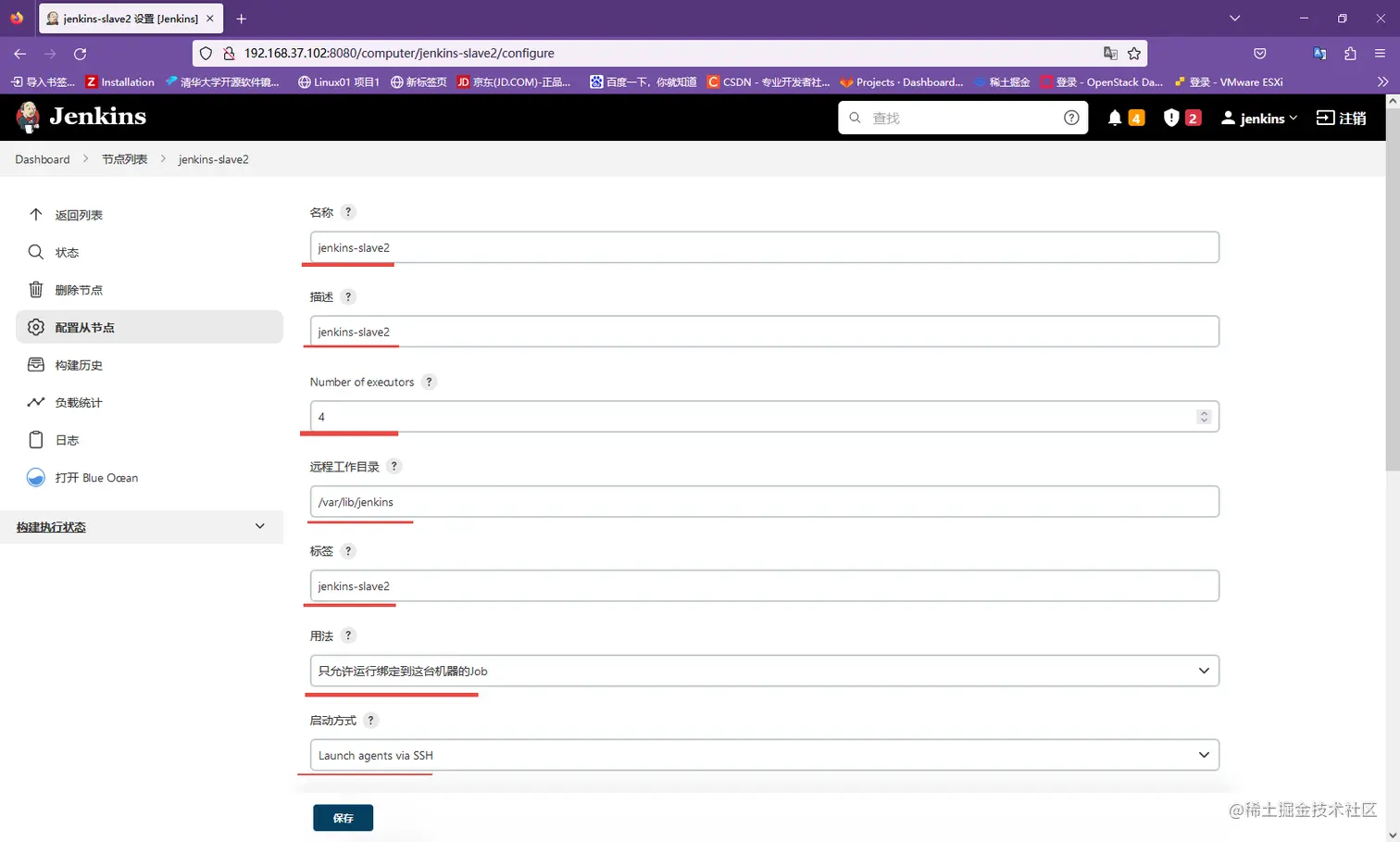Click the Jenkins logo in the header
The width and height of the screenshot is (1400, 842).
coord(81,117)
